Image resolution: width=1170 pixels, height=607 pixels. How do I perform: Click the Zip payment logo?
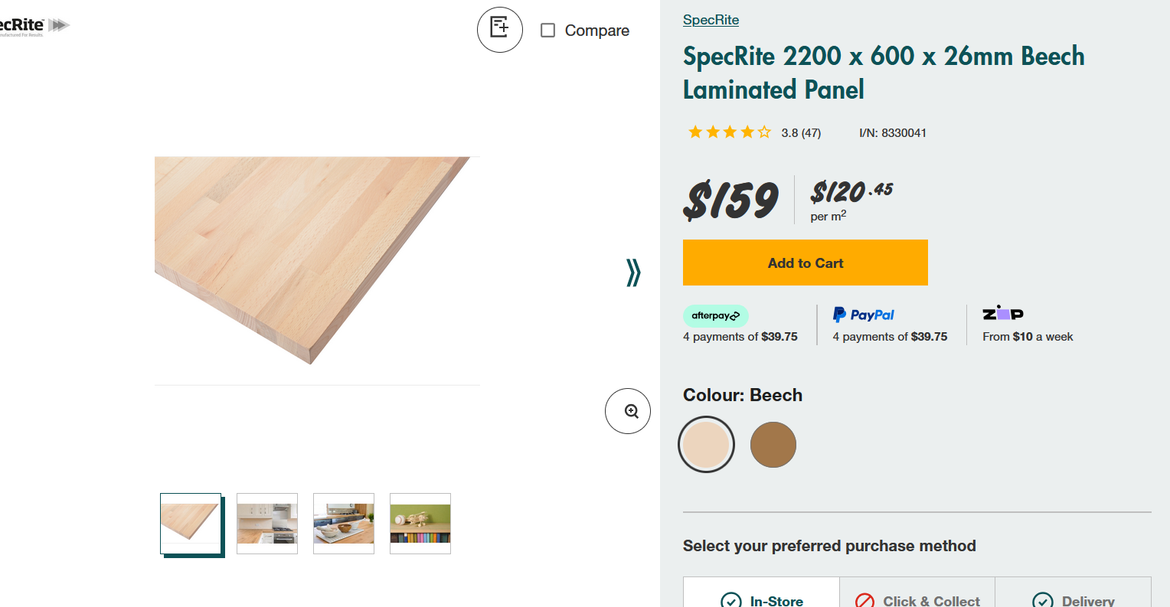(x=1002, y=314)
